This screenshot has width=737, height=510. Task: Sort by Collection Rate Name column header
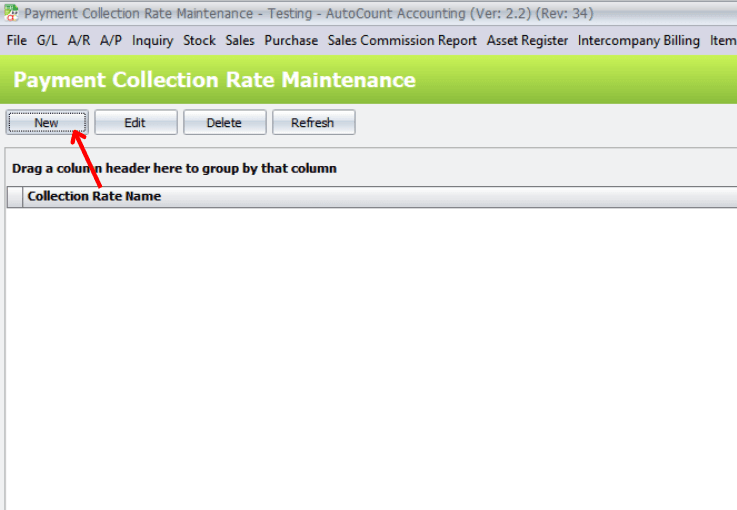click(380, 196)
